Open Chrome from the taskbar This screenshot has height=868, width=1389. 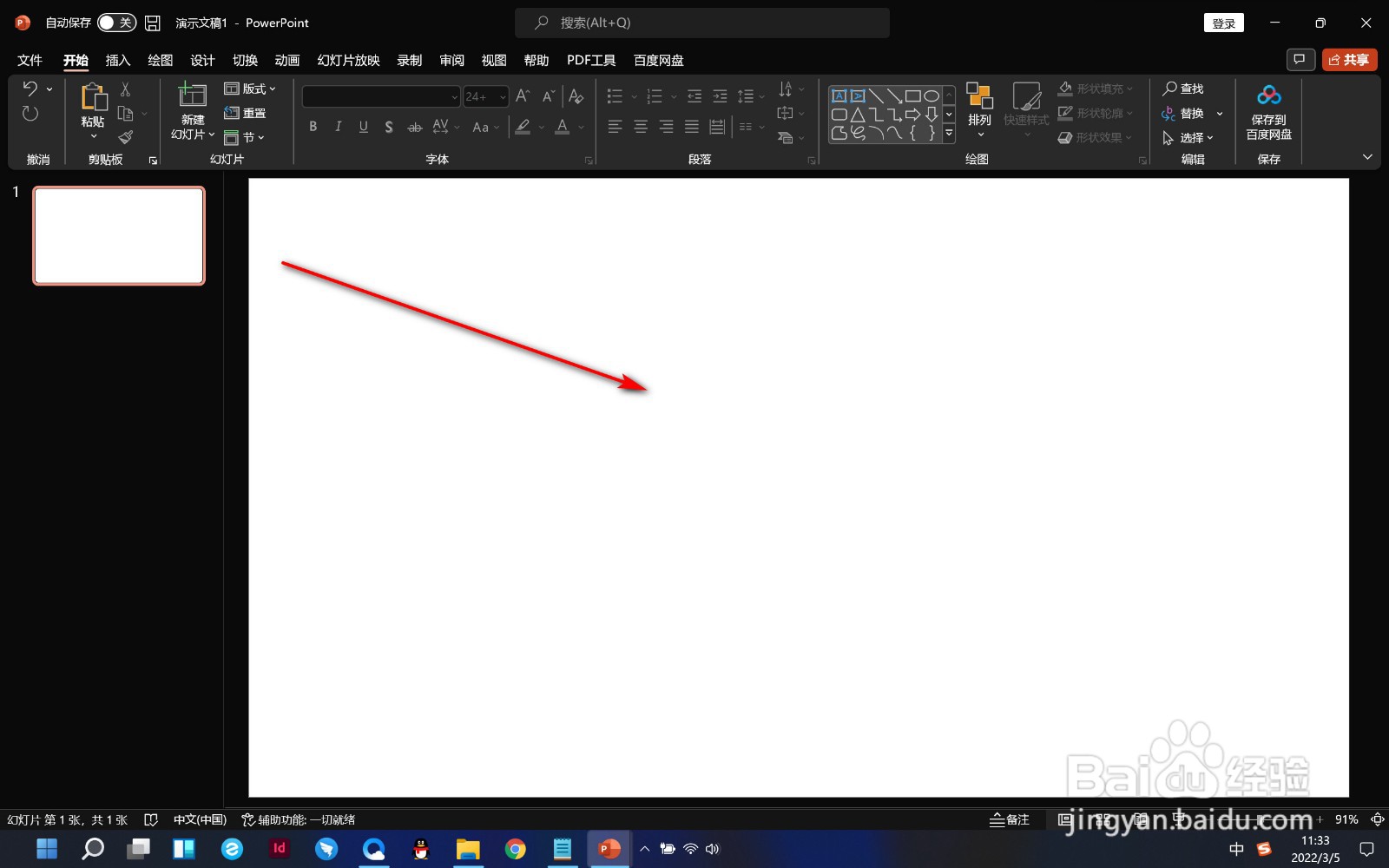(x=516, y=849)
